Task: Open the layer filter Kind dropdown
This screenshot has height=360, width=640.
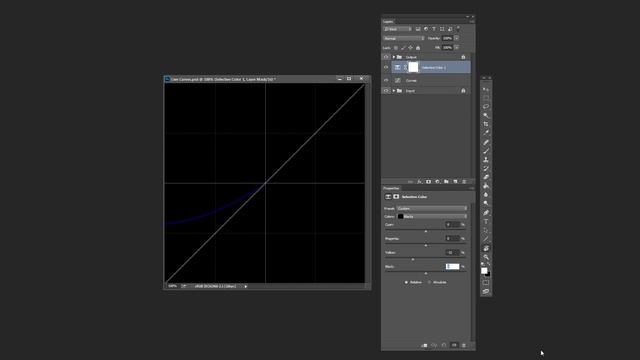Action: point(398,29)
